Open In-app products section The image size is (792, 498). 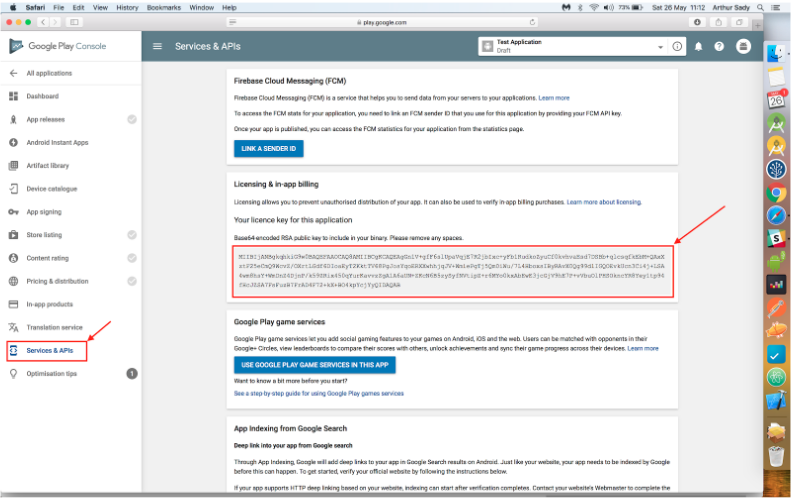tap(50, 305)
